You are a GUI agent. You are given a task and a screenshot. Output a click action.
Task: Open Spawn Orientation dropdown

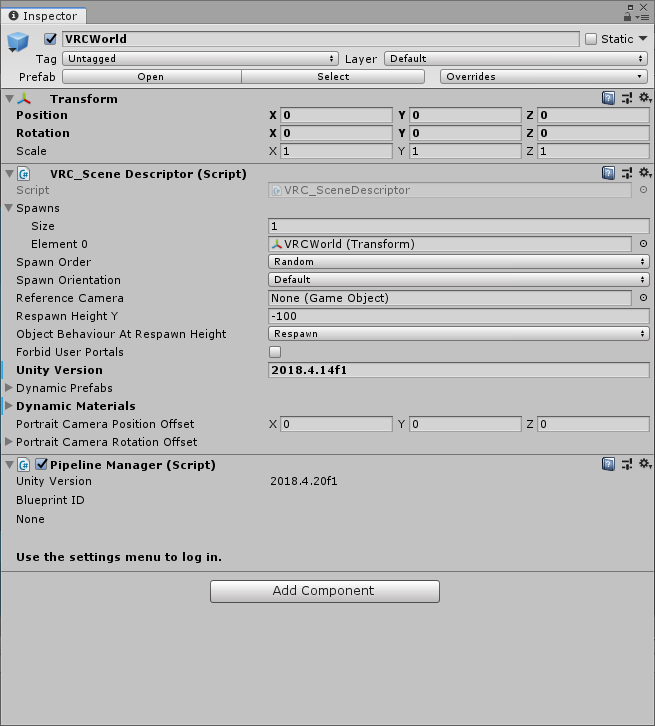459,280
